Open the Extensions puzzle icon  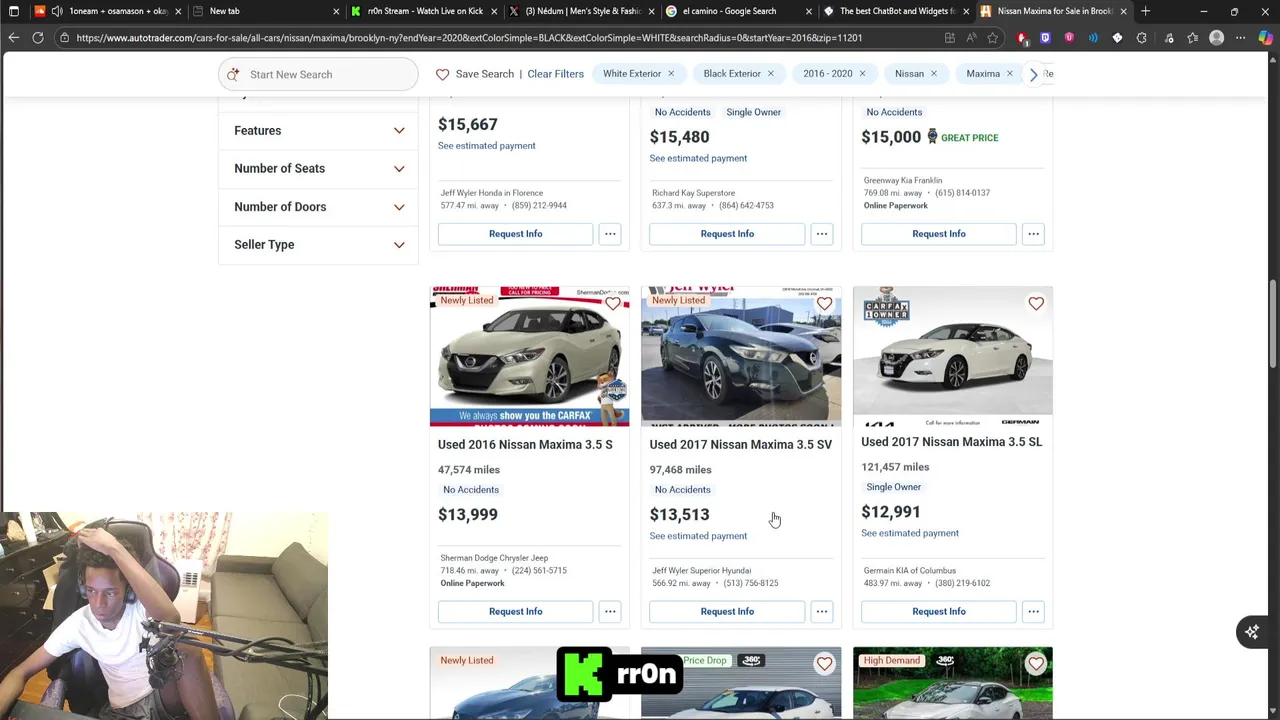pos(1142,38)
